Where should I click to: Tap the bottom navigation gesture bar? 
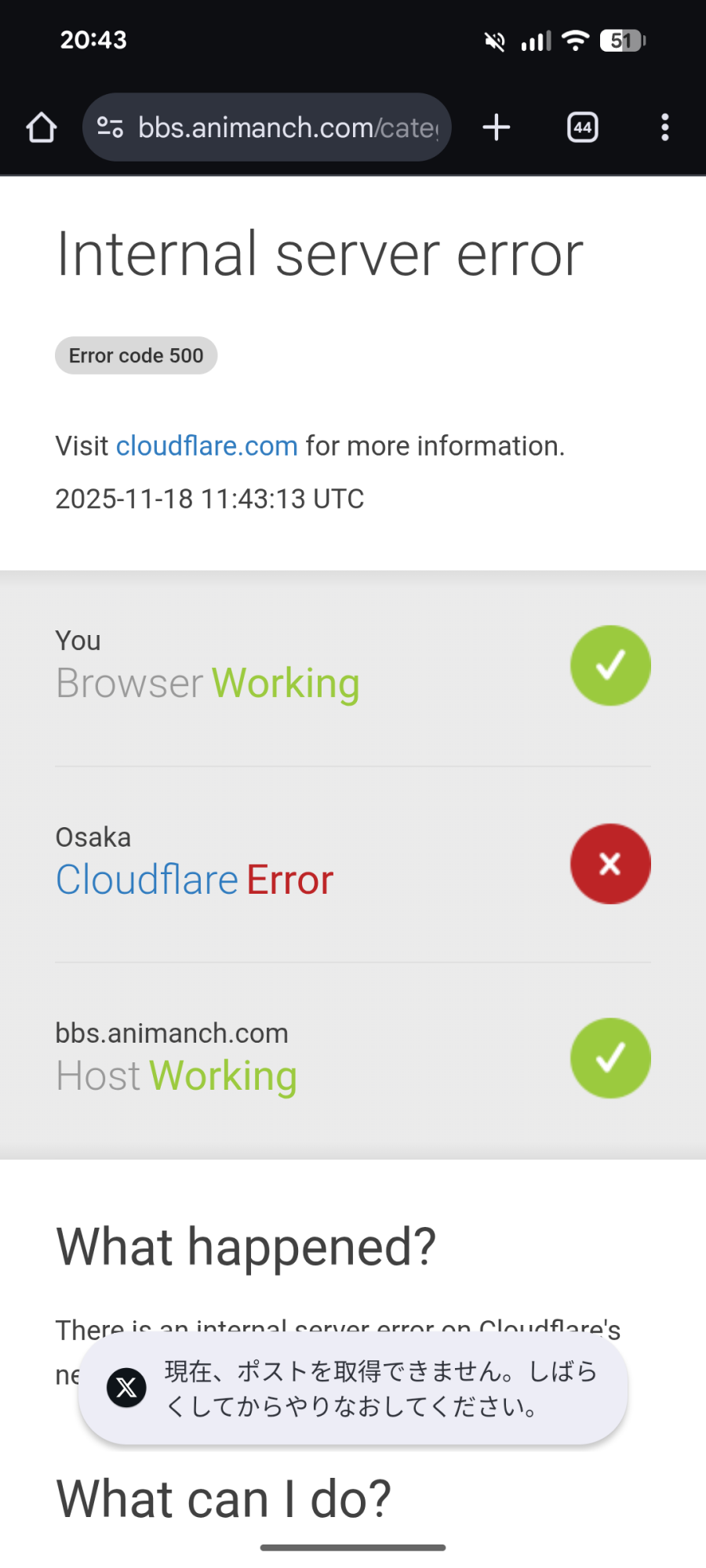(x=353, y=1548)
